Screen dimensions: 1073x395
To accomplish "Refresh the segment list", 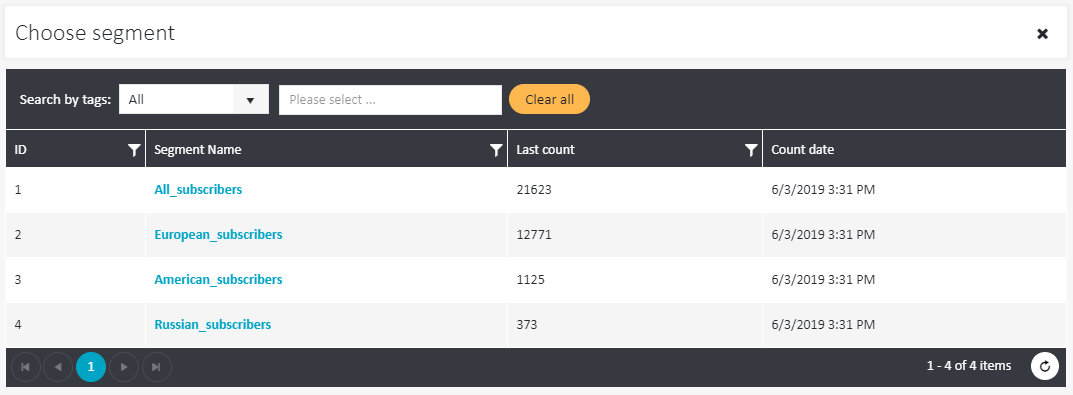I will [1044, 366].
